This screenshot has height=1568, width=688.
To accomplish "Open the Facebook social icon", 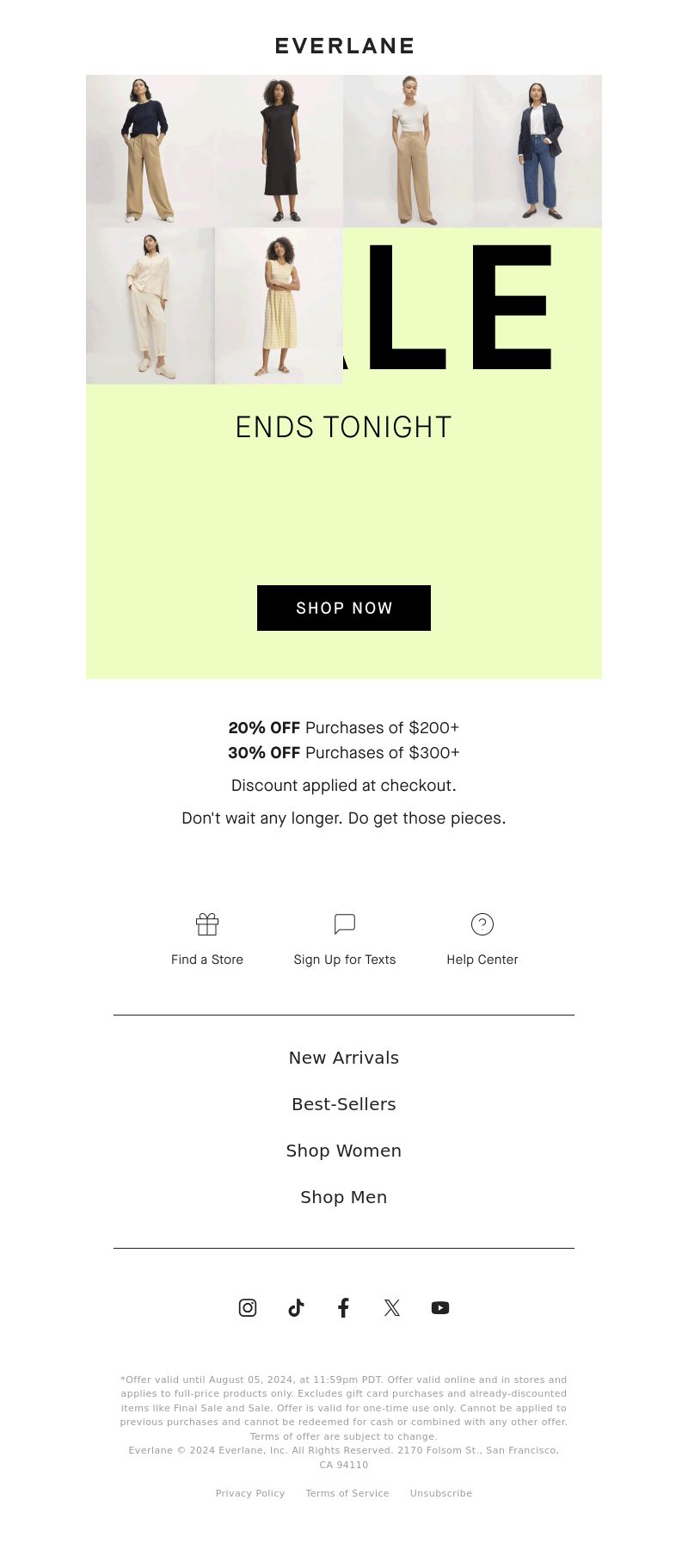I will tap(343, 1307).
